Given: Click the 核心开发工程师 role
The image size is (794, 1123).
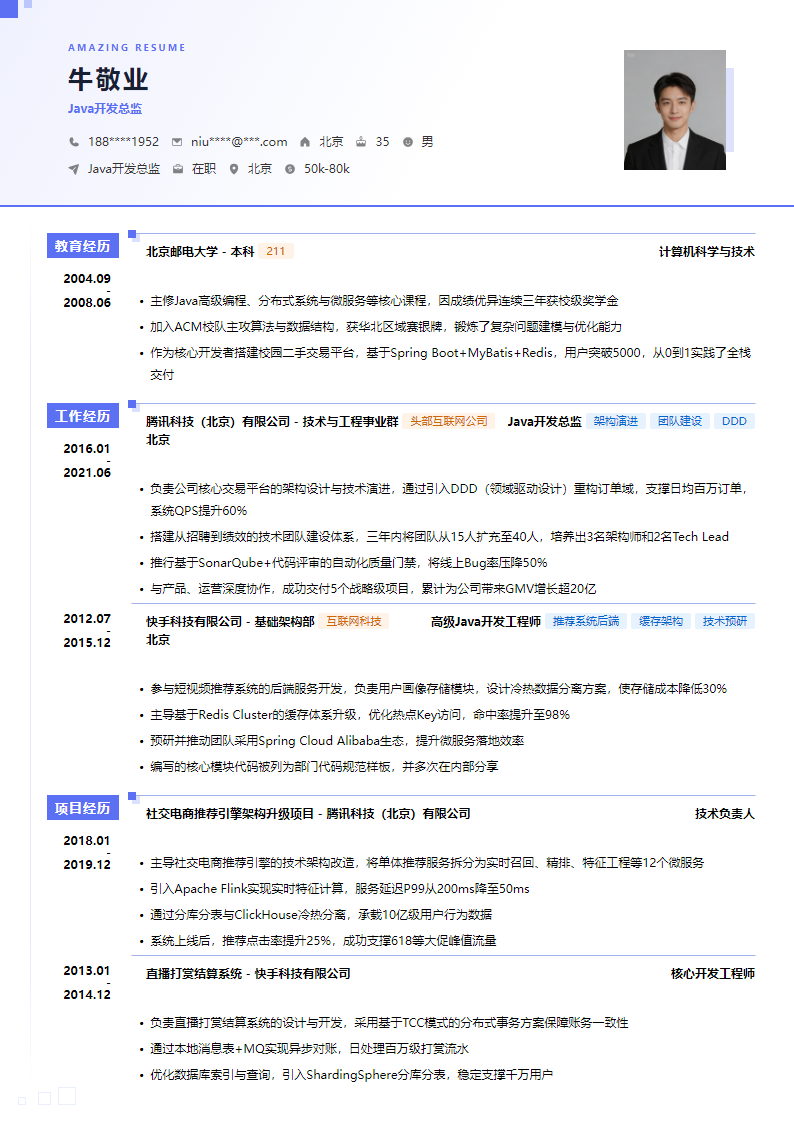Looking at the screenshot, I should click(712, 973).
